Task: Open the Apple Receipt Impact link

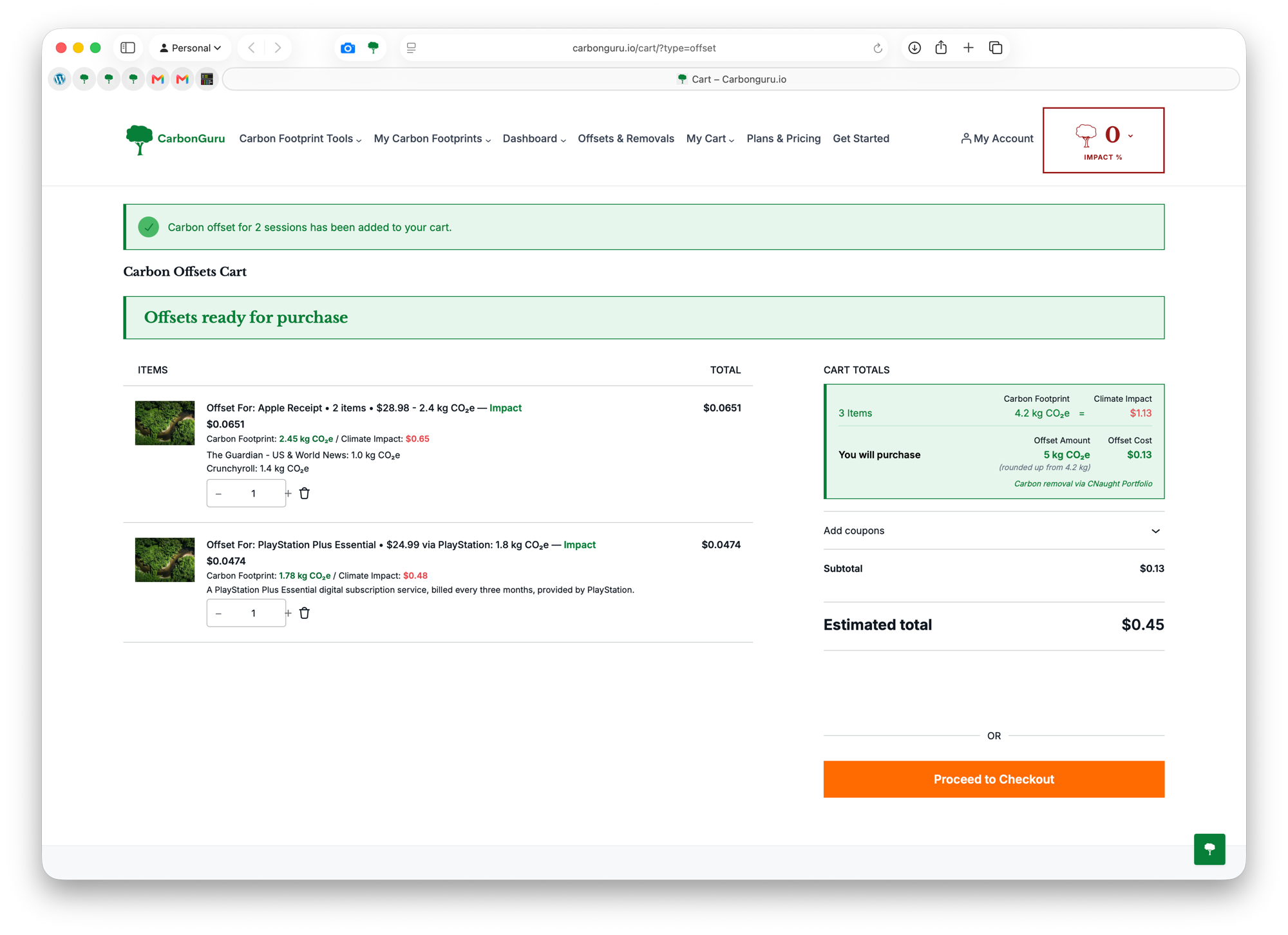Action: click(x=506, y=408)
